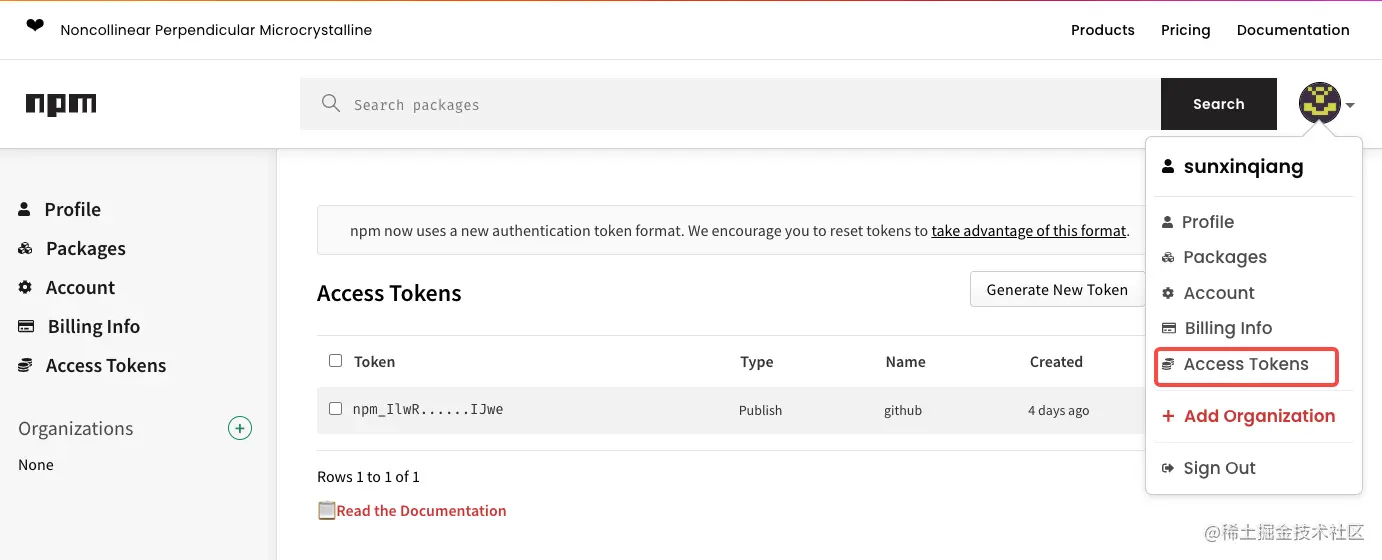Viewport: 1382px width, 560px height.
Task: Click the search magnifier icon
Action: (x=331, y=103)
